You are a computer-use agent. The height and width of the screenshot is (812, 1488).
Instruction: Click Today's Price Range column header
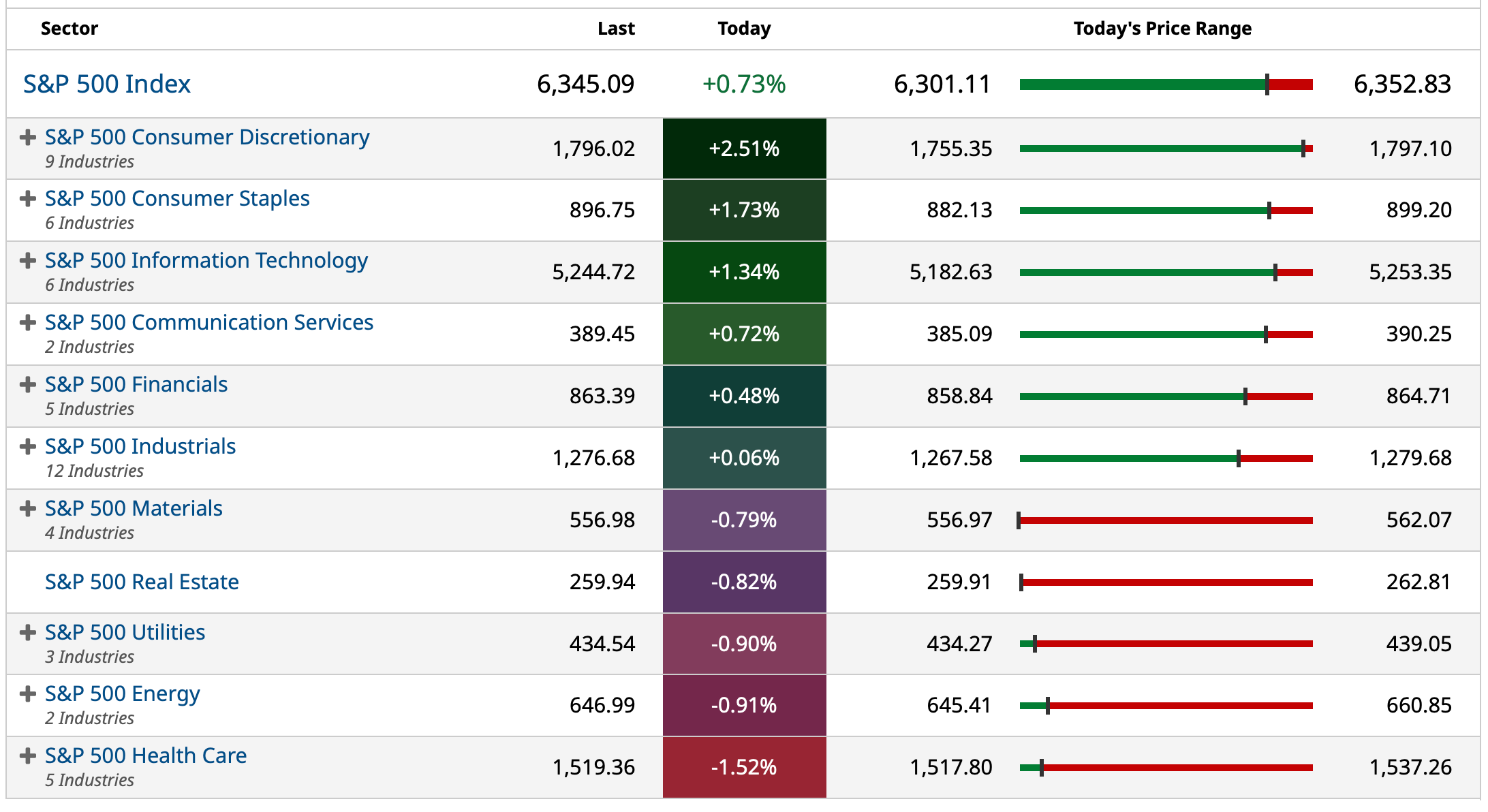tap(1162, 29)
